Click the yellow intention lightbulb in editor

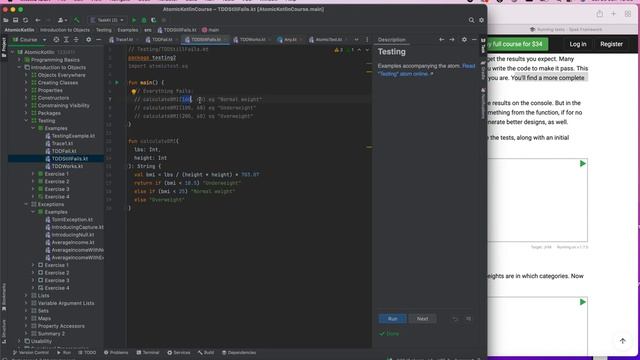pos(133,92)
